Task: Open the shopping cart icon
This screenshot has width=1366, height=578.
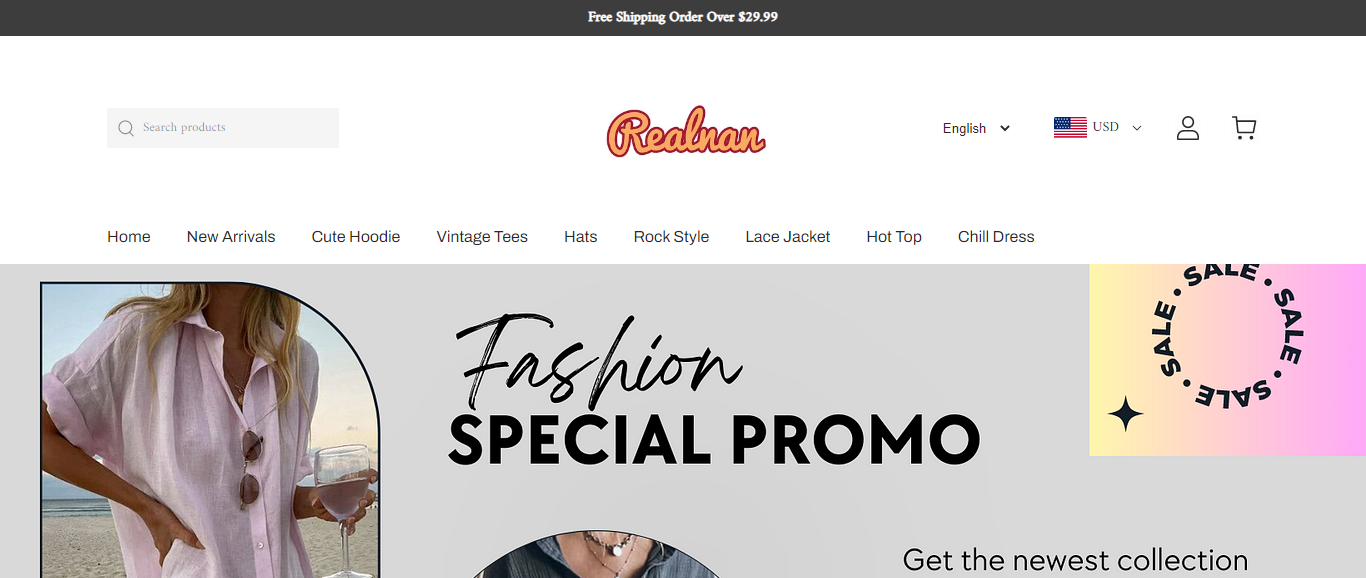Action: point(1244,128)
